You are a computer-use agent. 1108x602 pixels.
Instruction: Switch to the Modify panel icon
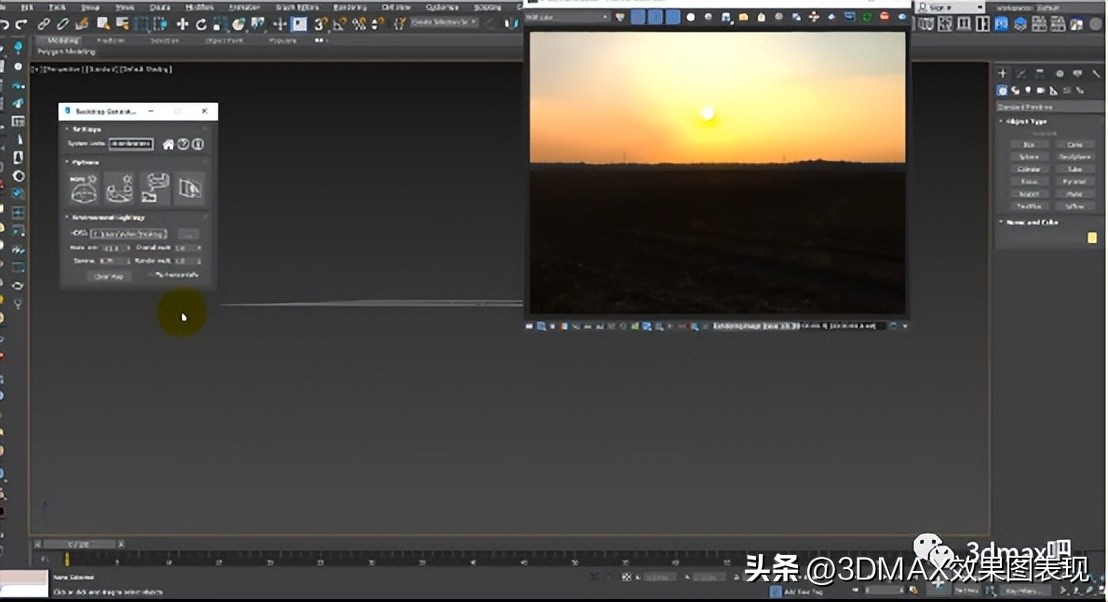point(1019,72)
